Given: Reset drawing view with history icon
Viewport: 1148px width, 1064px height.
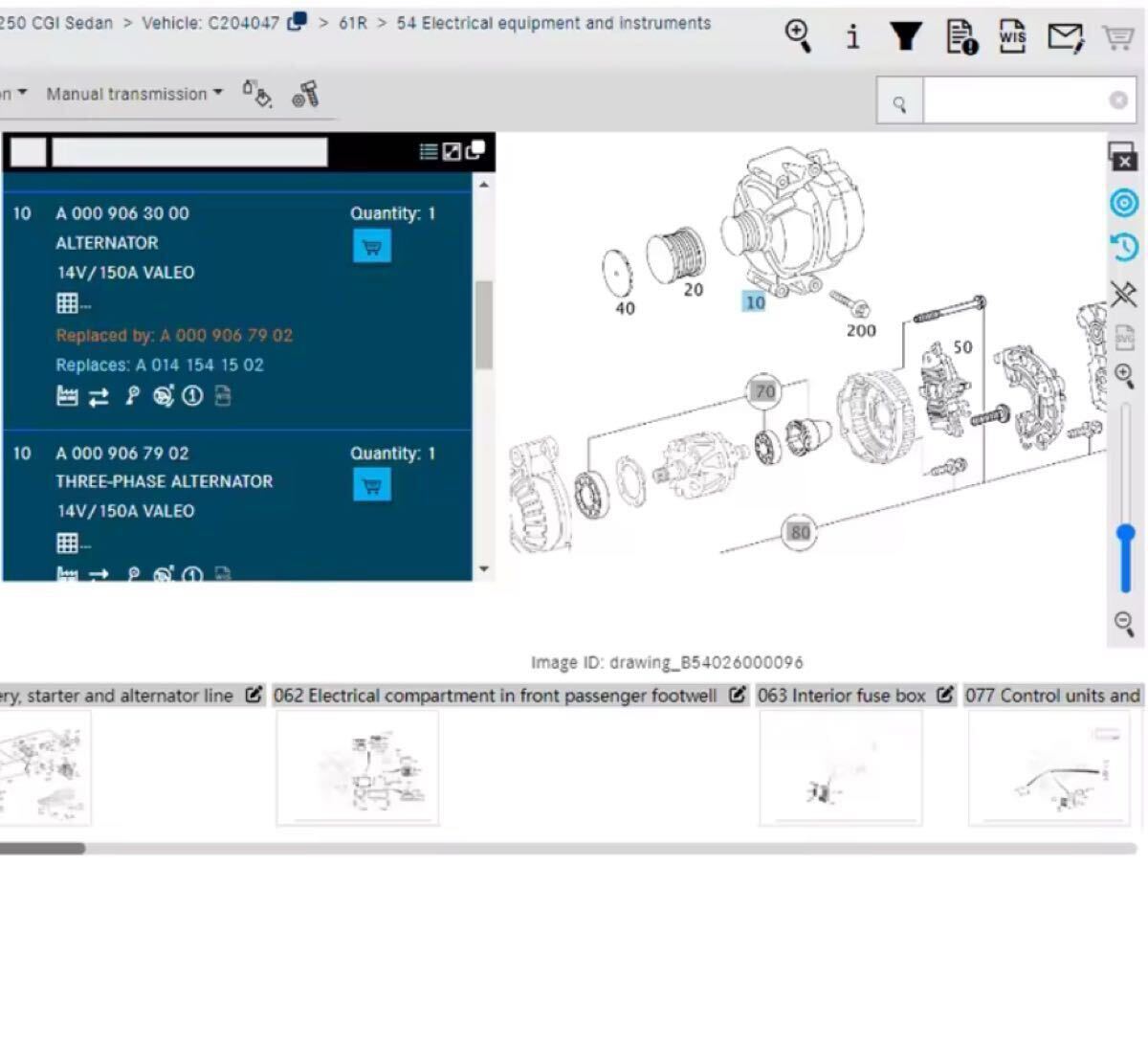Looking at the screenshot, I should [x=1124, y=248].
